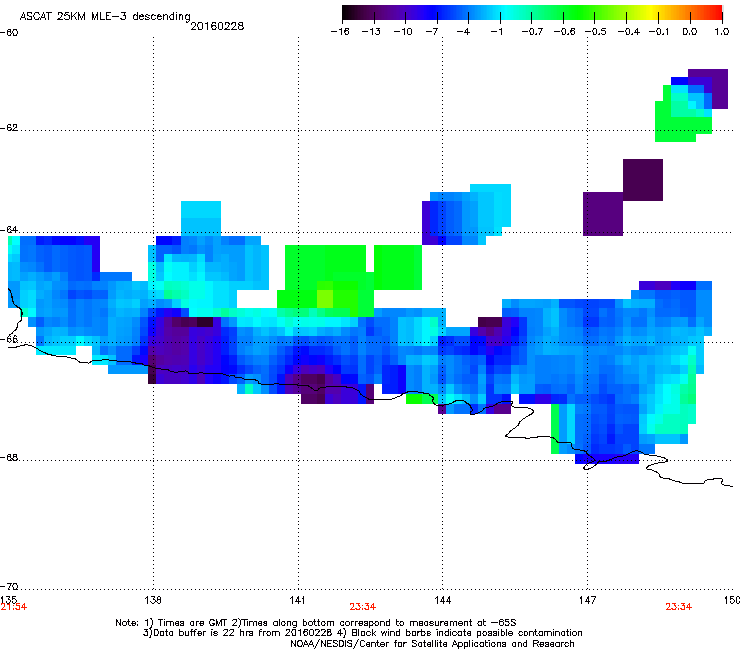Screen dimensions: 740x650
Task: Click the 0.0 label on the color scale
Action: tap(690, 32)
